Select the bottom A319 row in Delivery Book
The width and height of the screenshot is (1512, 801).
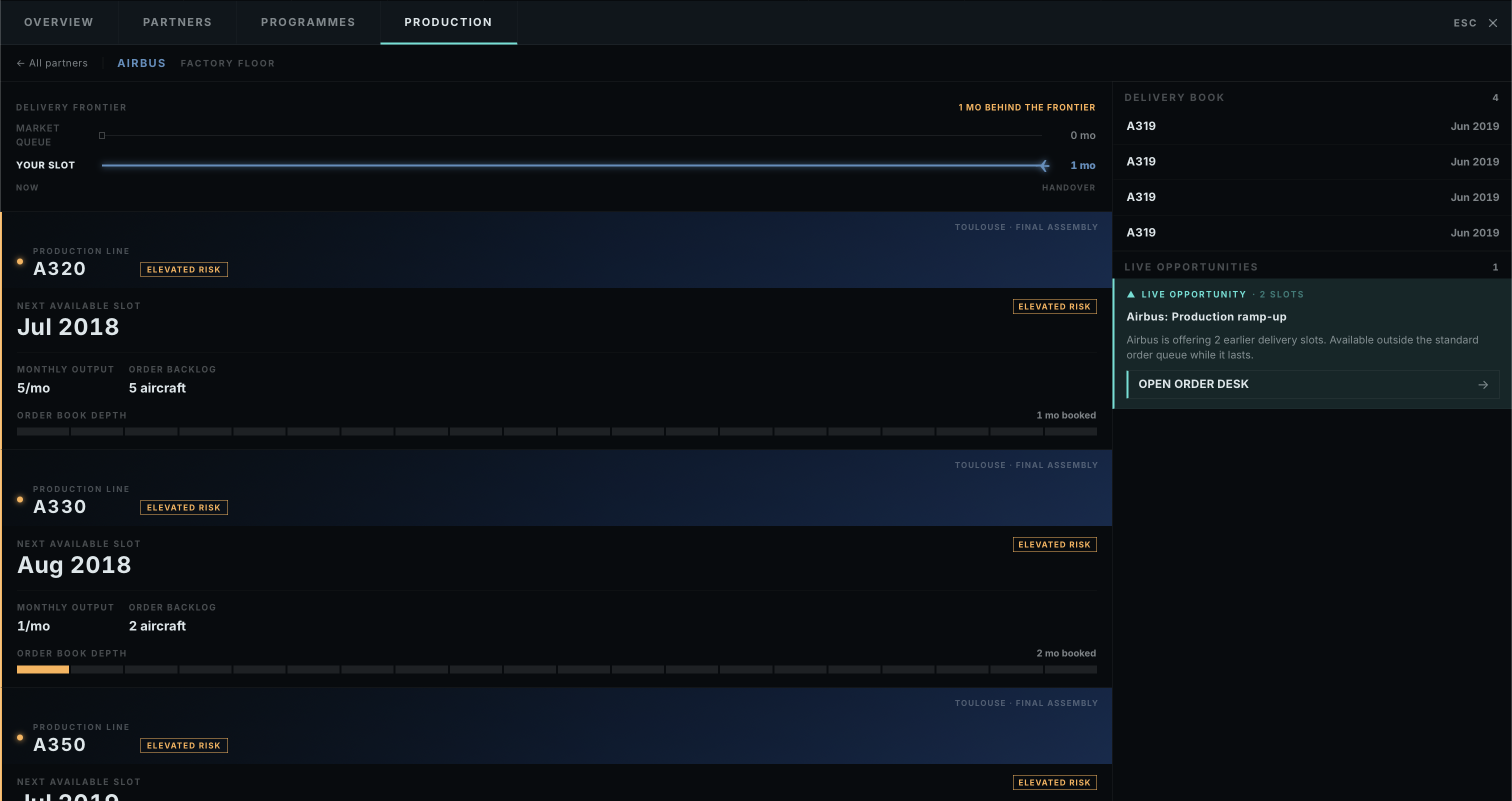point(1312,233)
